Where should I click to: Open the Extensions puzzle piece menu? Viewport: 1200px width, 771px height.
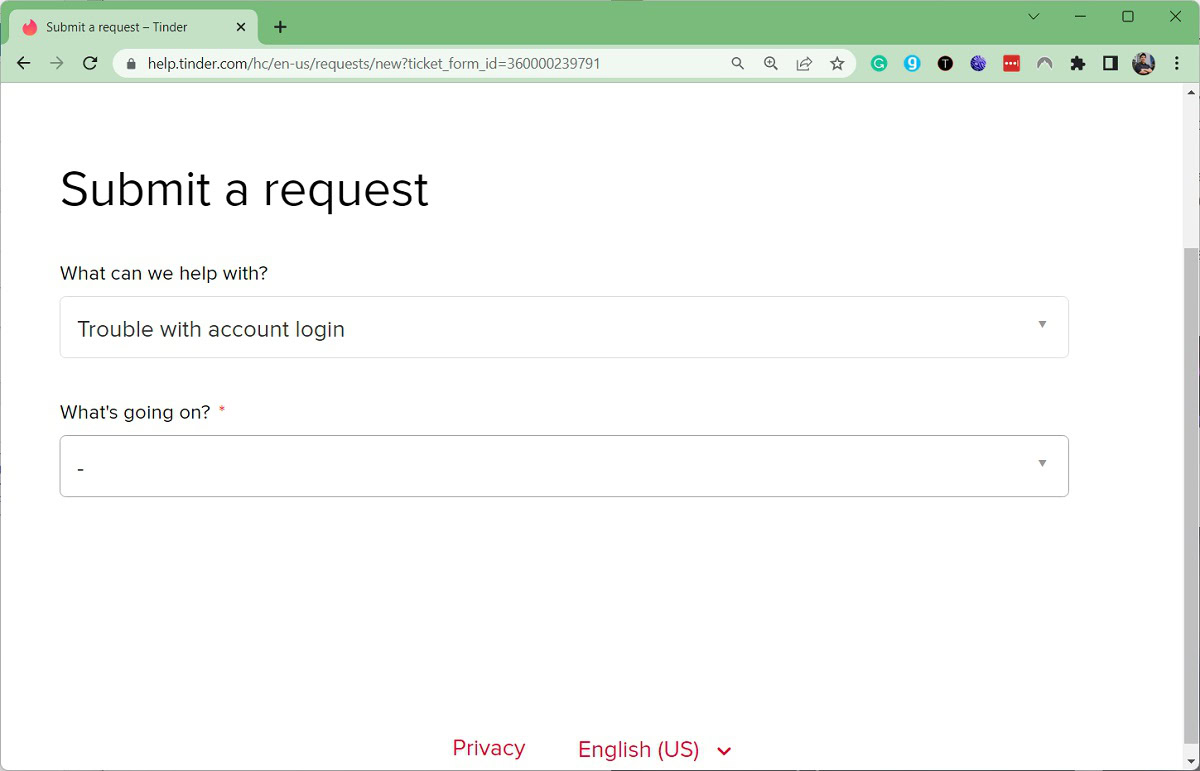click(x=1077, y=63)
